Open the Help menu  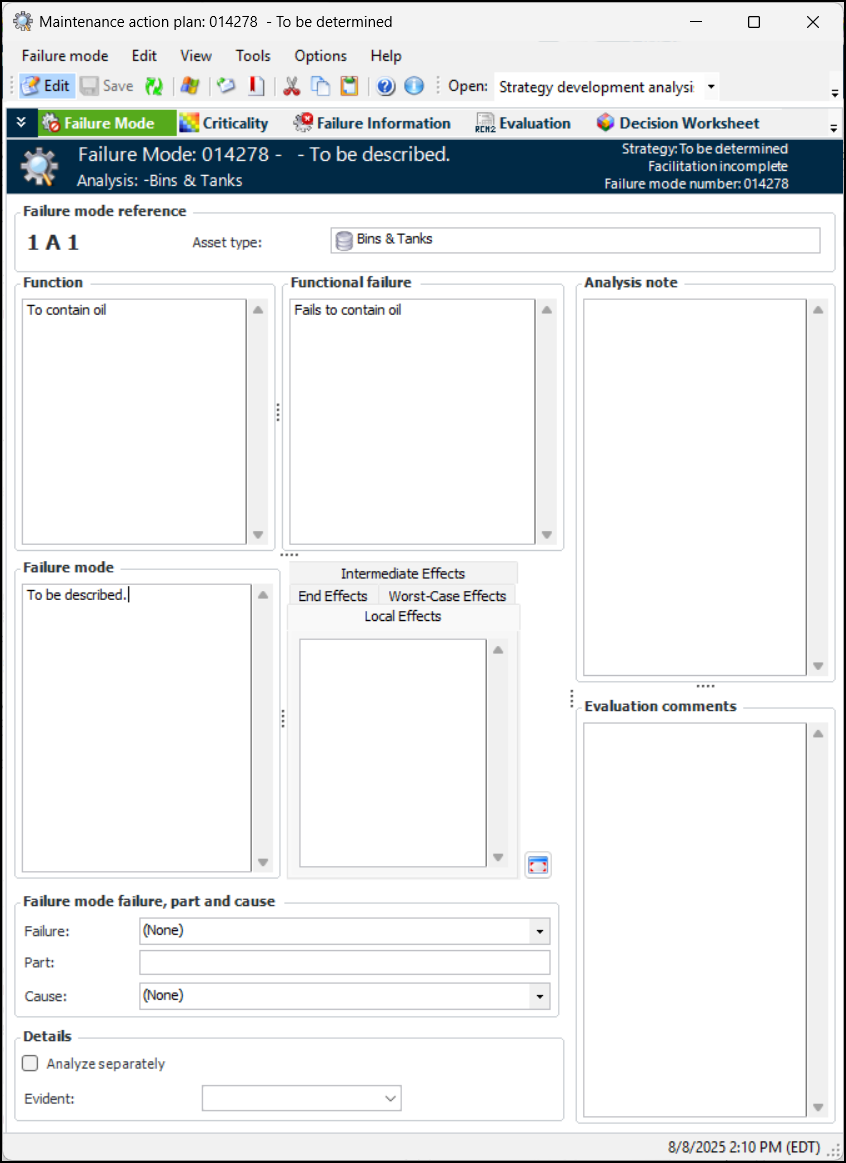(x=386, y=56)
